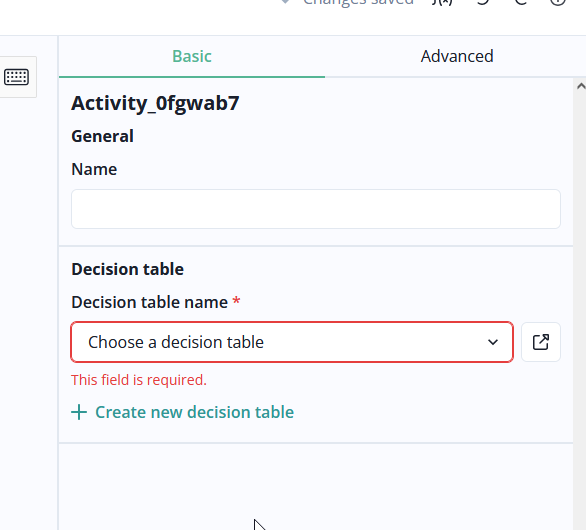Click the Changes saved status text

pos(358,2)
